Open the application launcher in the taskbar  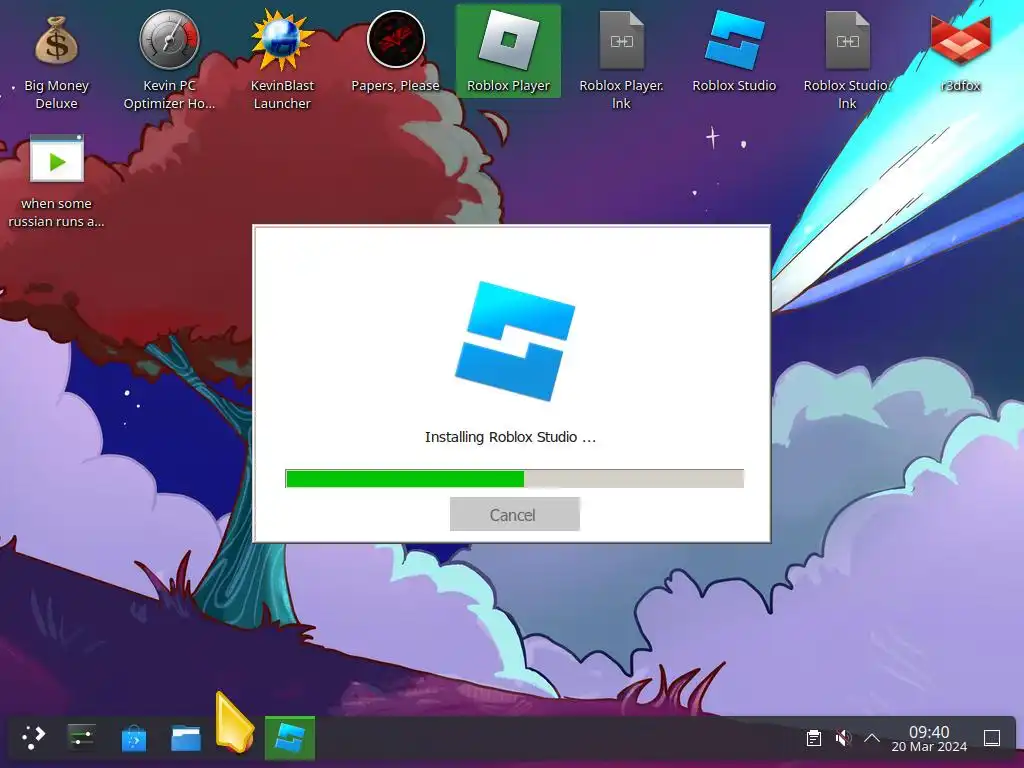[33, 737]
